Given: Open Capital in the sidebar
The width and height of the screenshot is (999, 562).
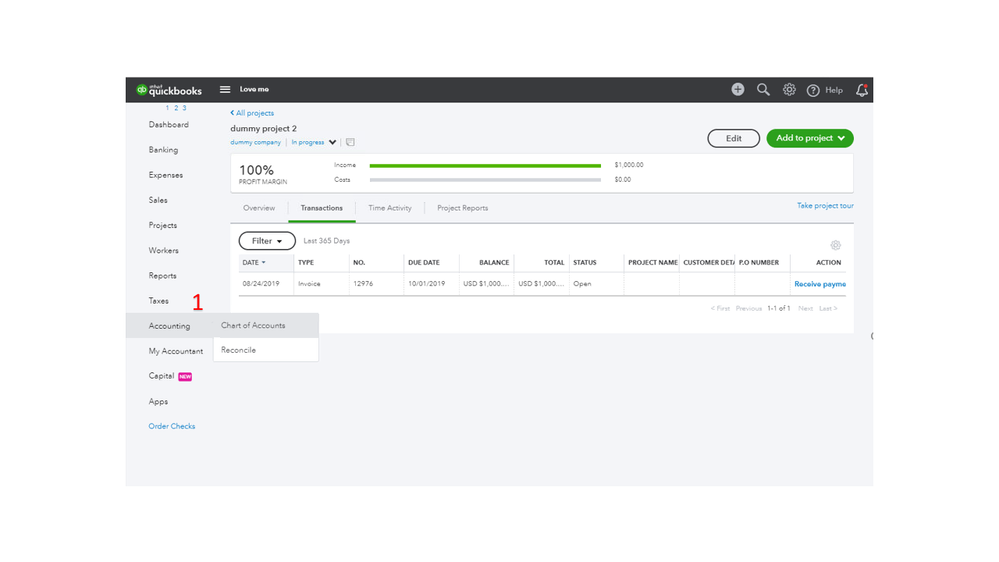Looking at the screenshot, I should tap(161, 376).
